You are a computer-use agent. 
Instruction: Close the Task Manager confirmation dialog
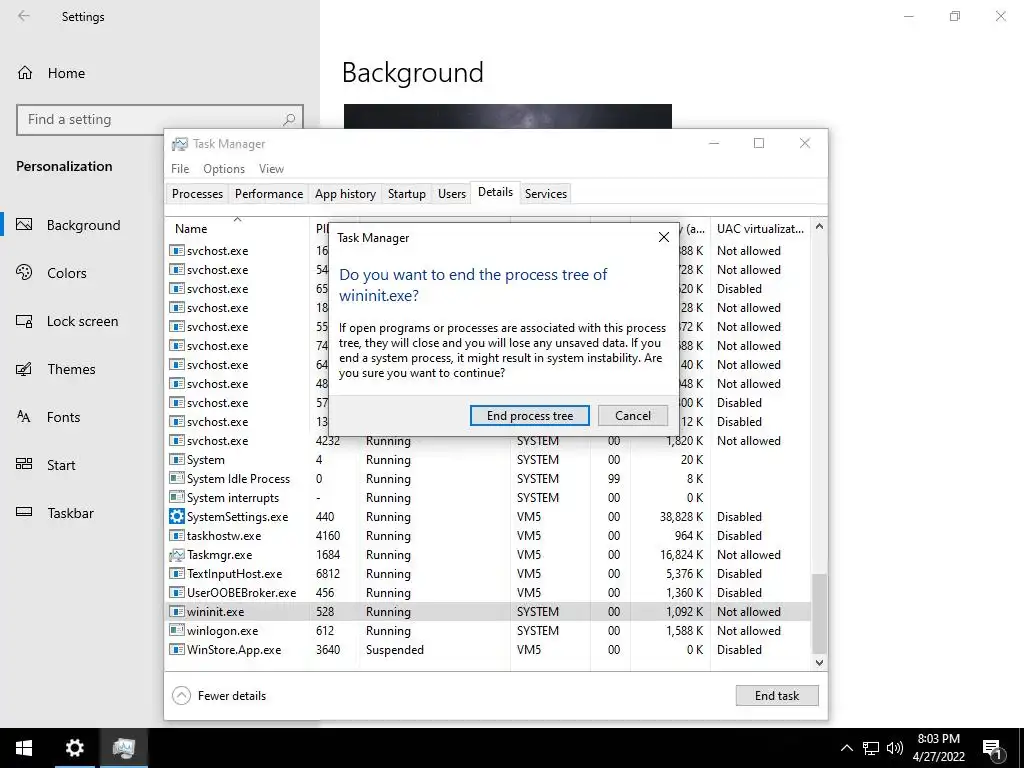[x=664, y=237]
